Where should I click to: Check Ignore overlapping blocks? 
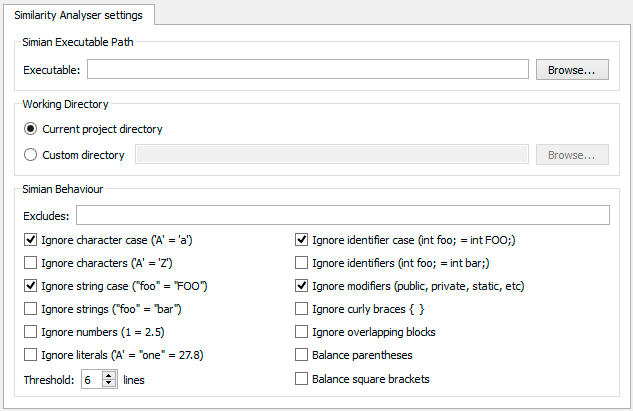tap(302, 332)
